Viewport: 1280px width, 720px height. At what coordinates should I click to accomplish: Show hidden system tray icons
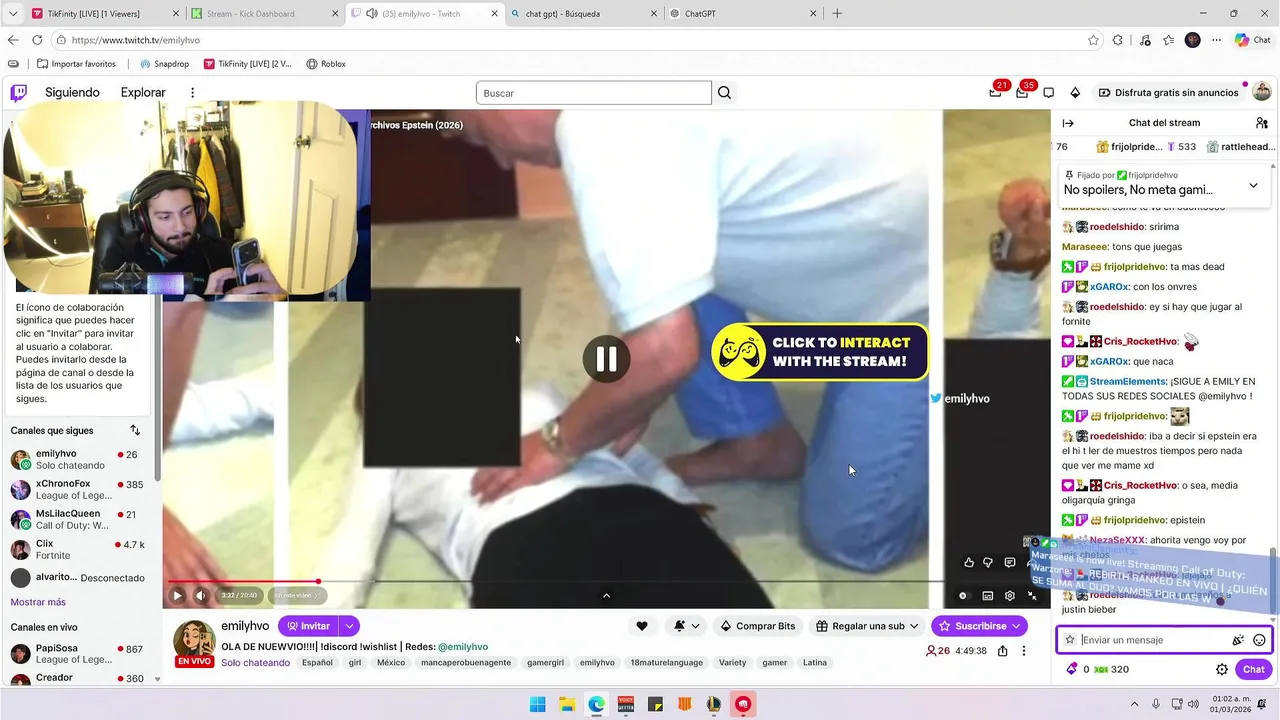(x=1135, y=704)
